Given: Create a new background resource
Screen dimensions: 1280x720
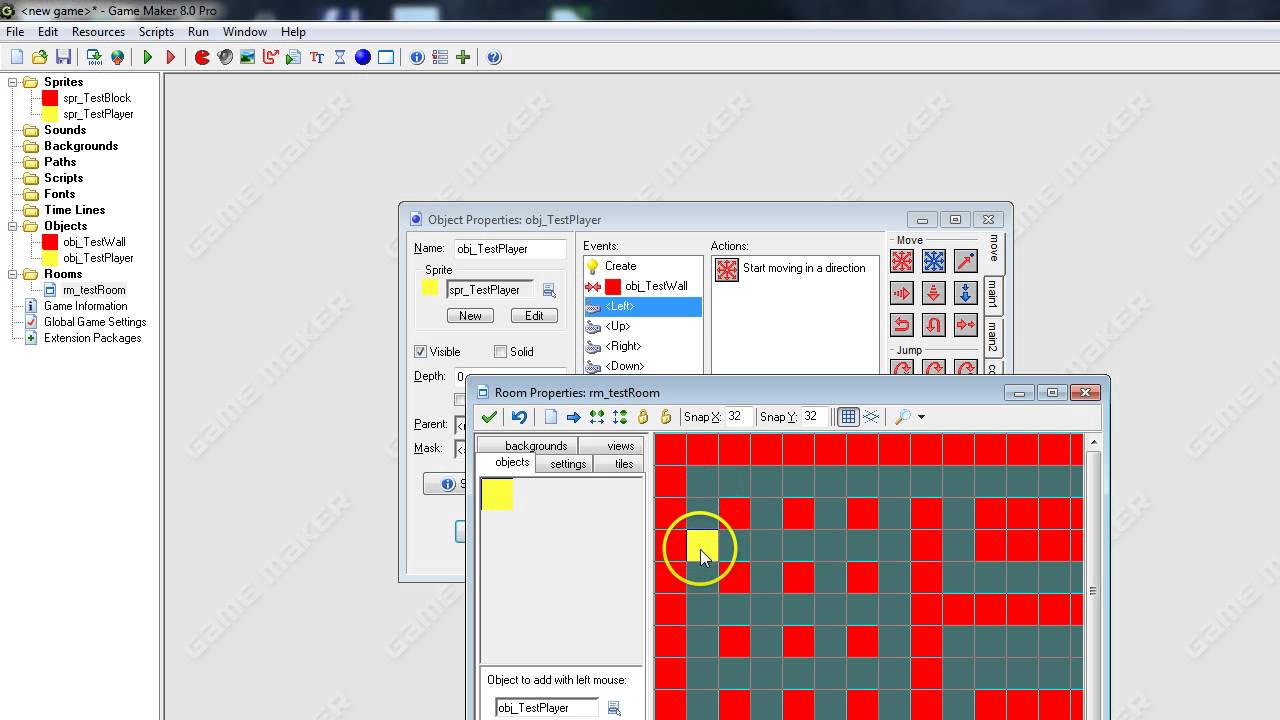Looking at the screenshot, I should point(248,57).
